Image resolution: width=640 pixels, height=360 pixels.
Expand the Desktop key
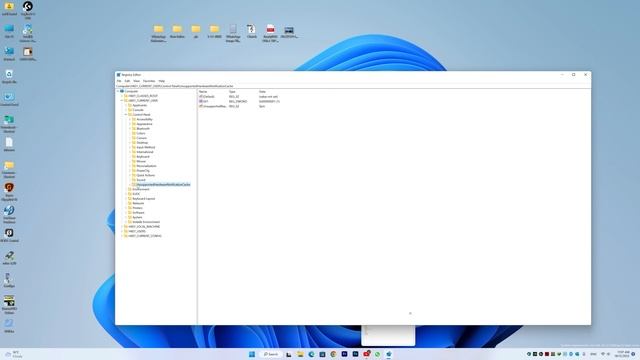pyautogui.click(x=130, y=142)
